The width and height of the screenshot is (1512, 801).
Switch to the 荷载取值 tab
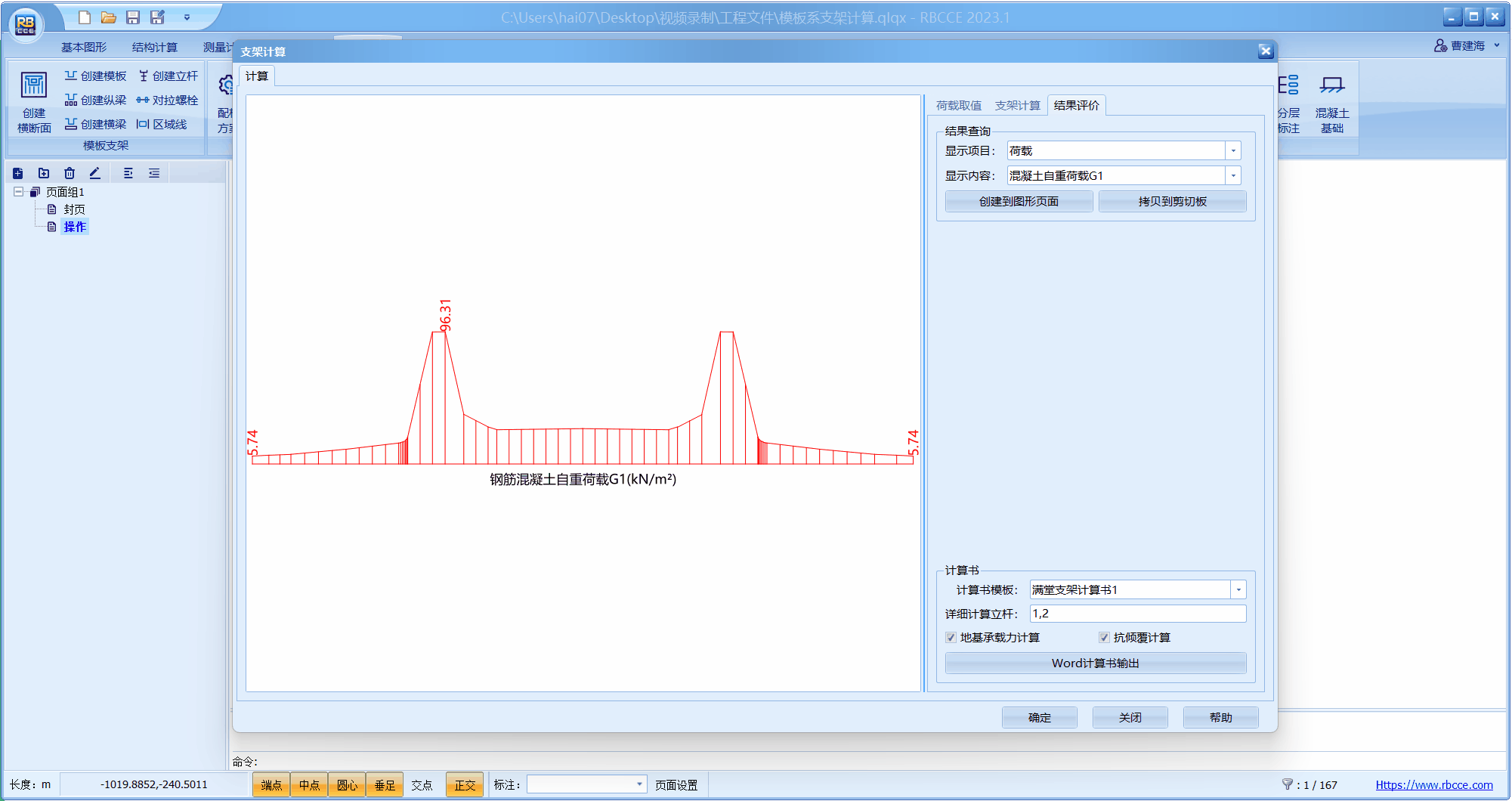tap(958, 106)
